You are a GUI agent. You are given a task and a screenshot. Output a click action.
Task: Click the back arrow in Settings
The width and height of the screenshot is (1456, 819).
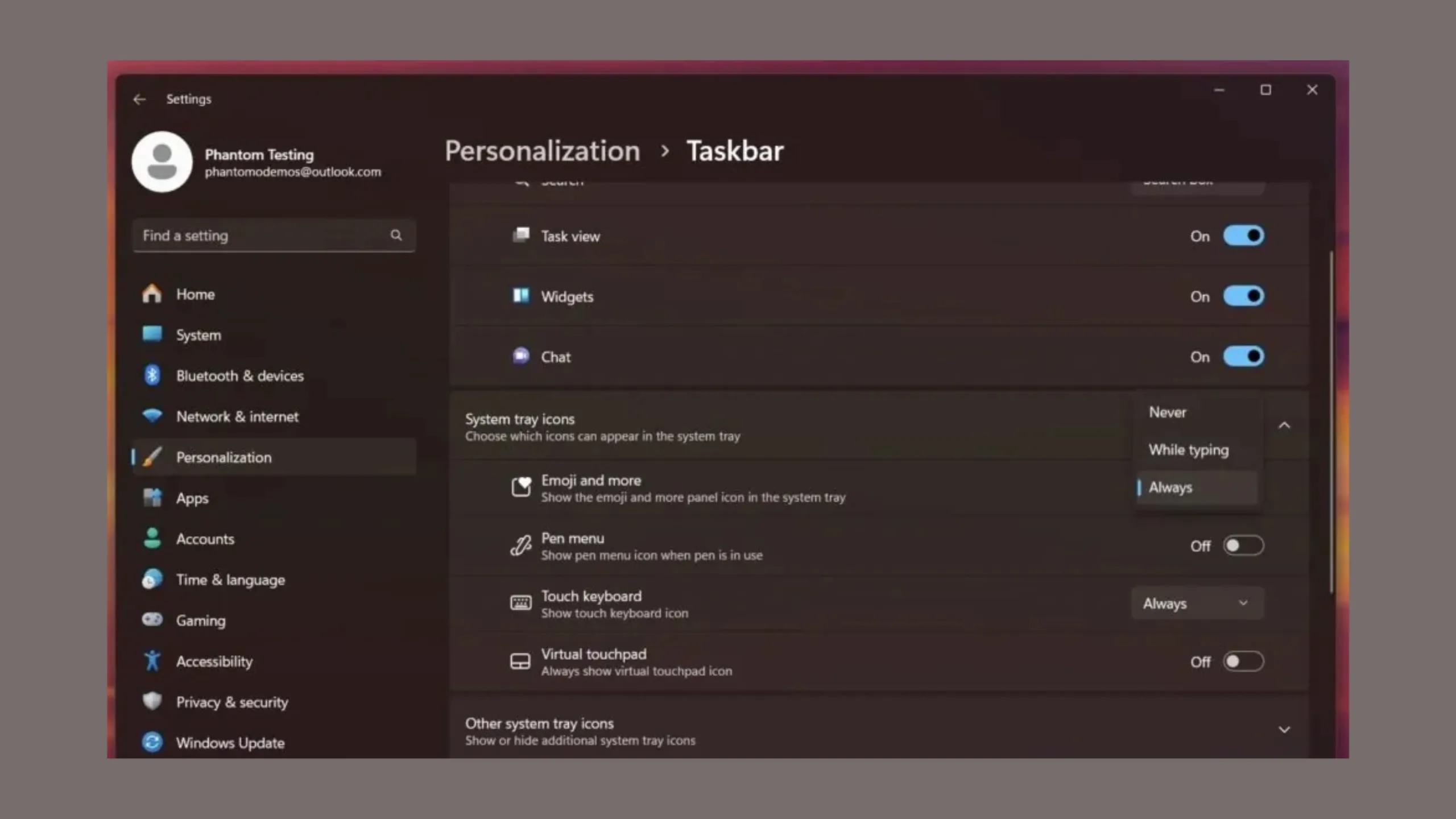pos(139,100)
